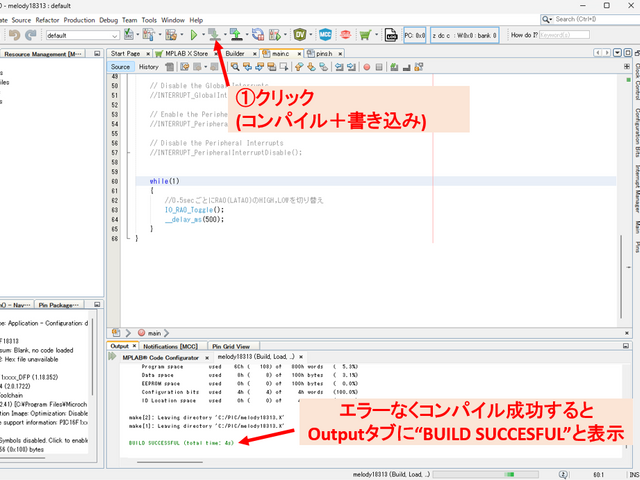Click the Undo arrow in the toolbar
This screenshot has height=480, width=640.
click(x=14, y=35)
